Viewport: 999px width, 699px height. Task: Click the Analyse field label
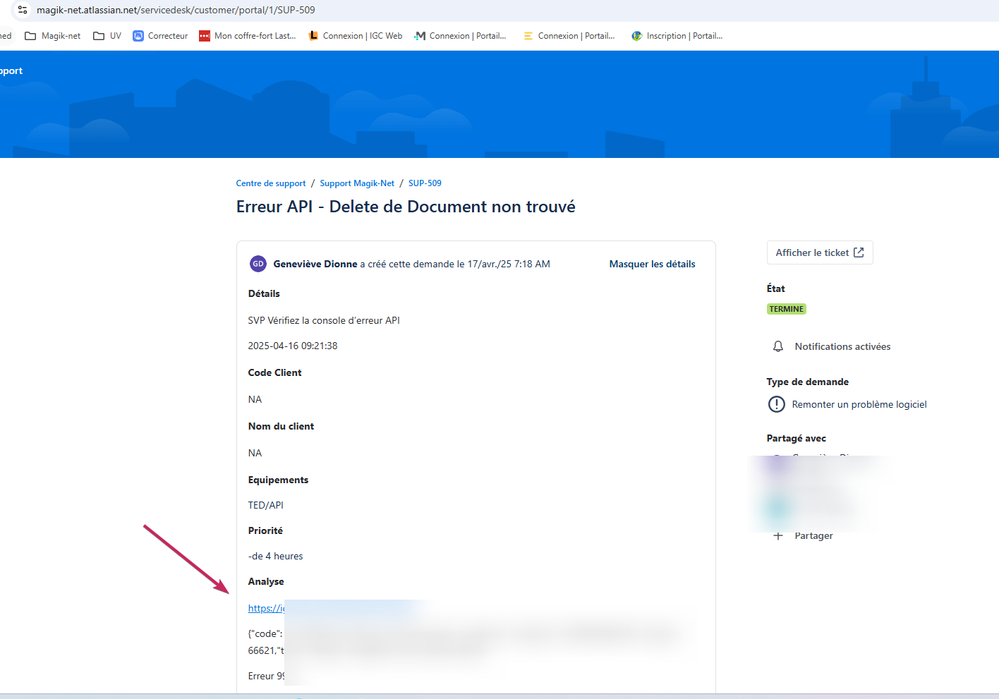click(x=266, y=582)
